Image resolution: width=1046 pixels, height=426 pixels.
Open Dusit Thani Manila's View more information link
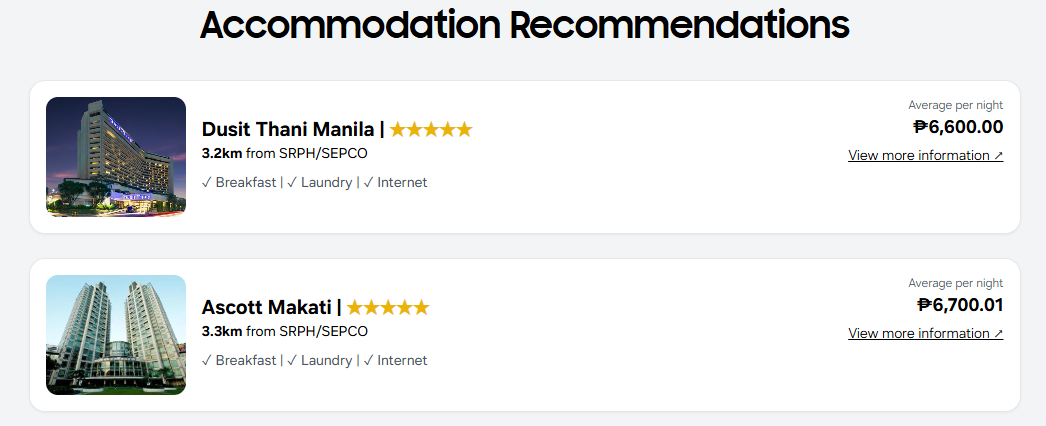(925, 155)
